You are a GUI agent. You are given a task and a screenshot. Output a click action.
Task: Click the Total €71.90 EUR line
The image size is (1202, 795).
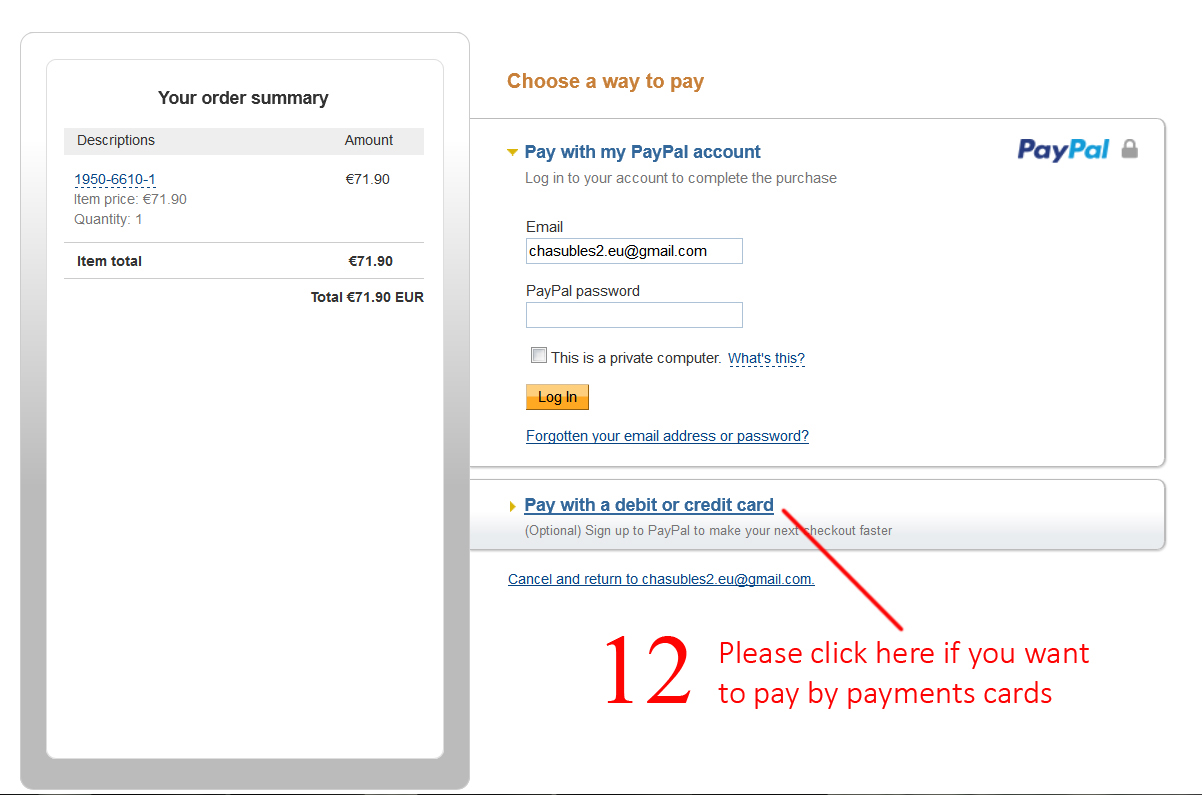(367, 297)
